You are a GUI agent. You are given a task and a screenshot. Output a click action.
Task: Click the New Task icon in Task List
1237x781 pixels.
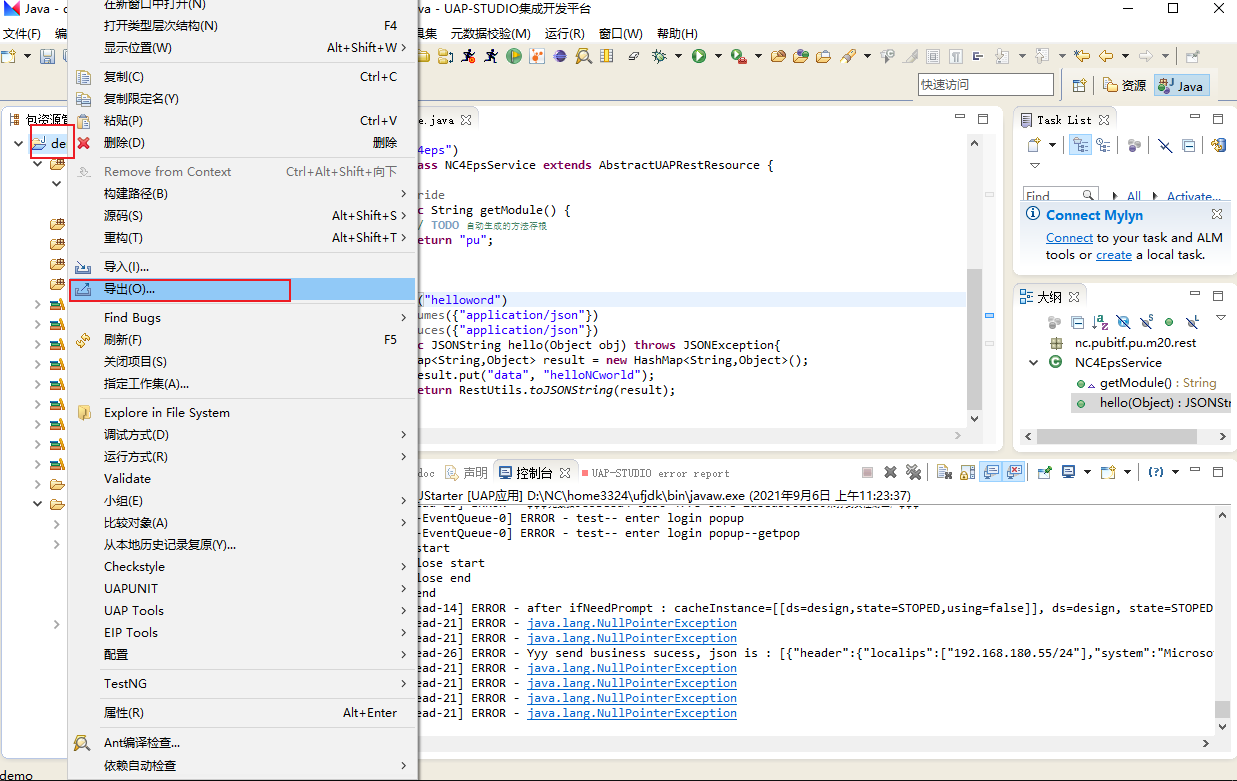click(1034, 146)
